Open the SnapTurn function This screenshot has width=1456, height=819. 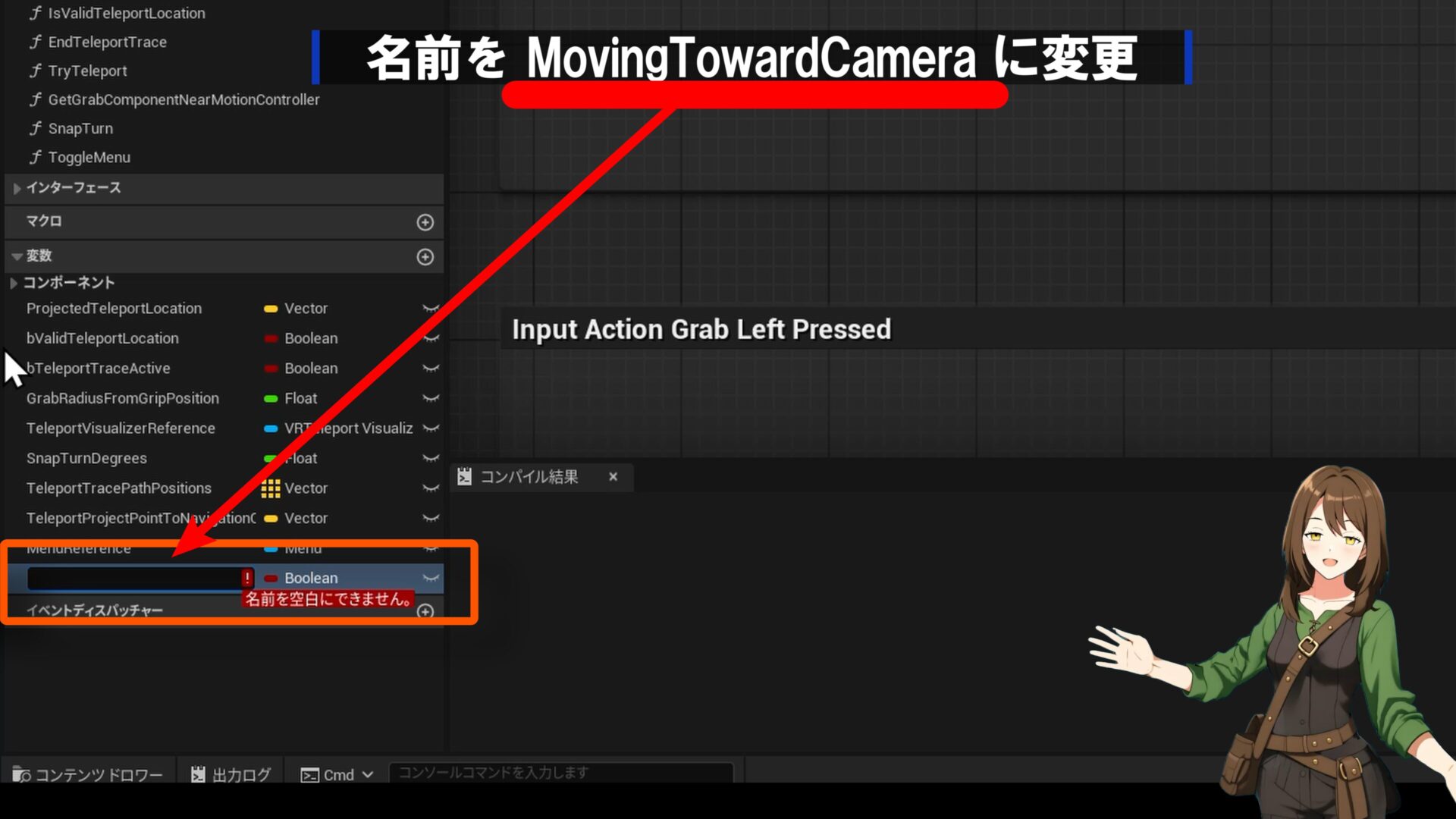(80, 128)
